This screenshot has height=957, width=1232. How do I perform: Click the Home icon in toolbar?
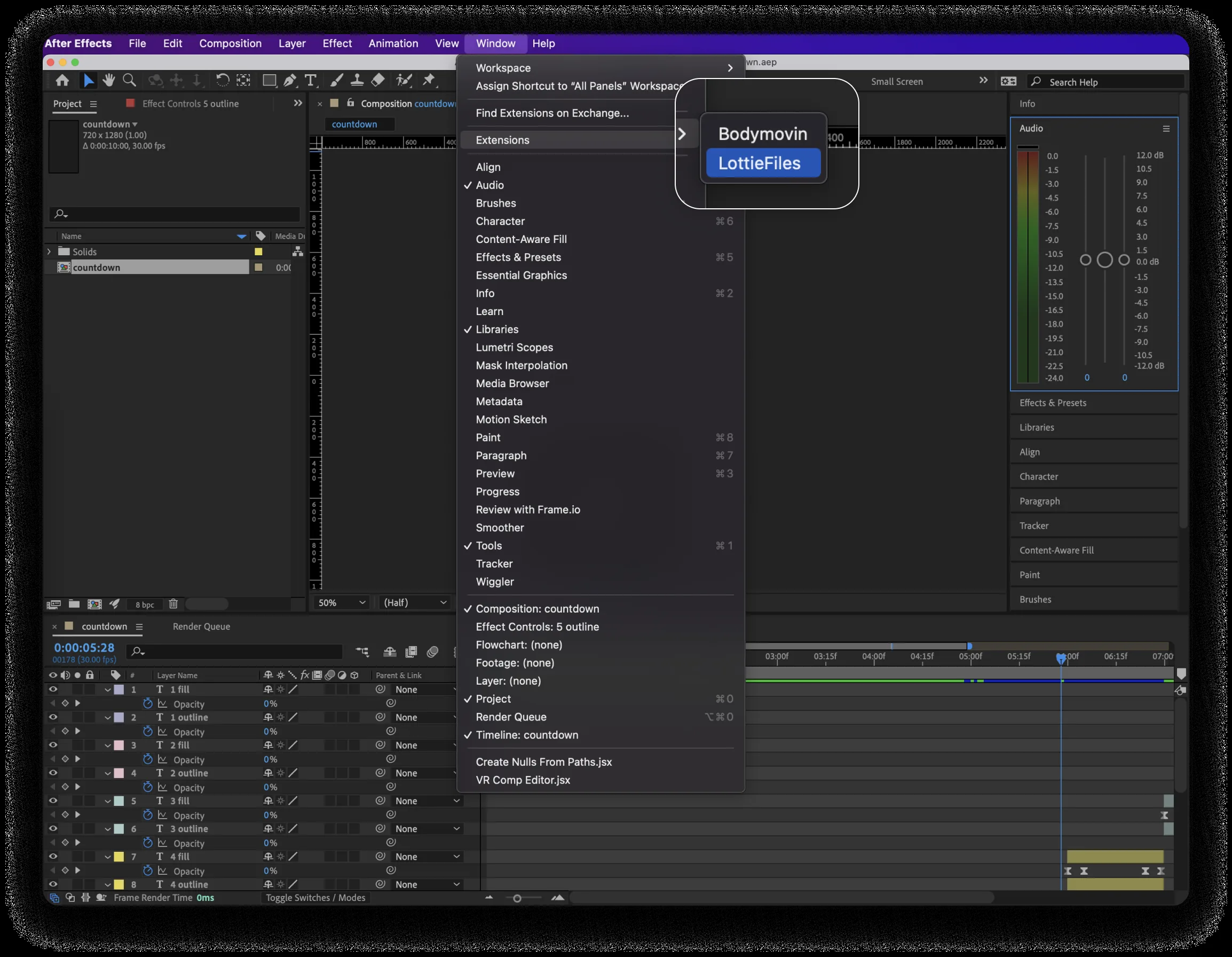(62, 81)
